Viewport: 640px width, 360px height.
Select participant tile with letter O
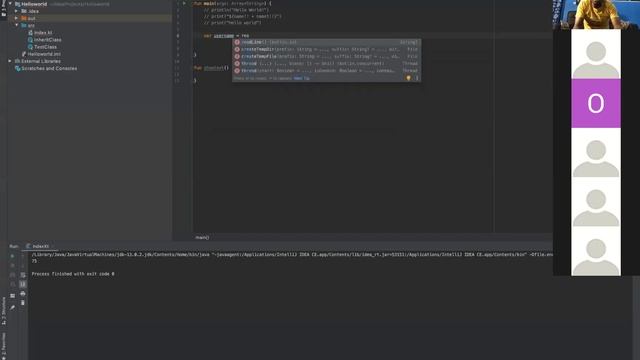click(x=596, y=103)
